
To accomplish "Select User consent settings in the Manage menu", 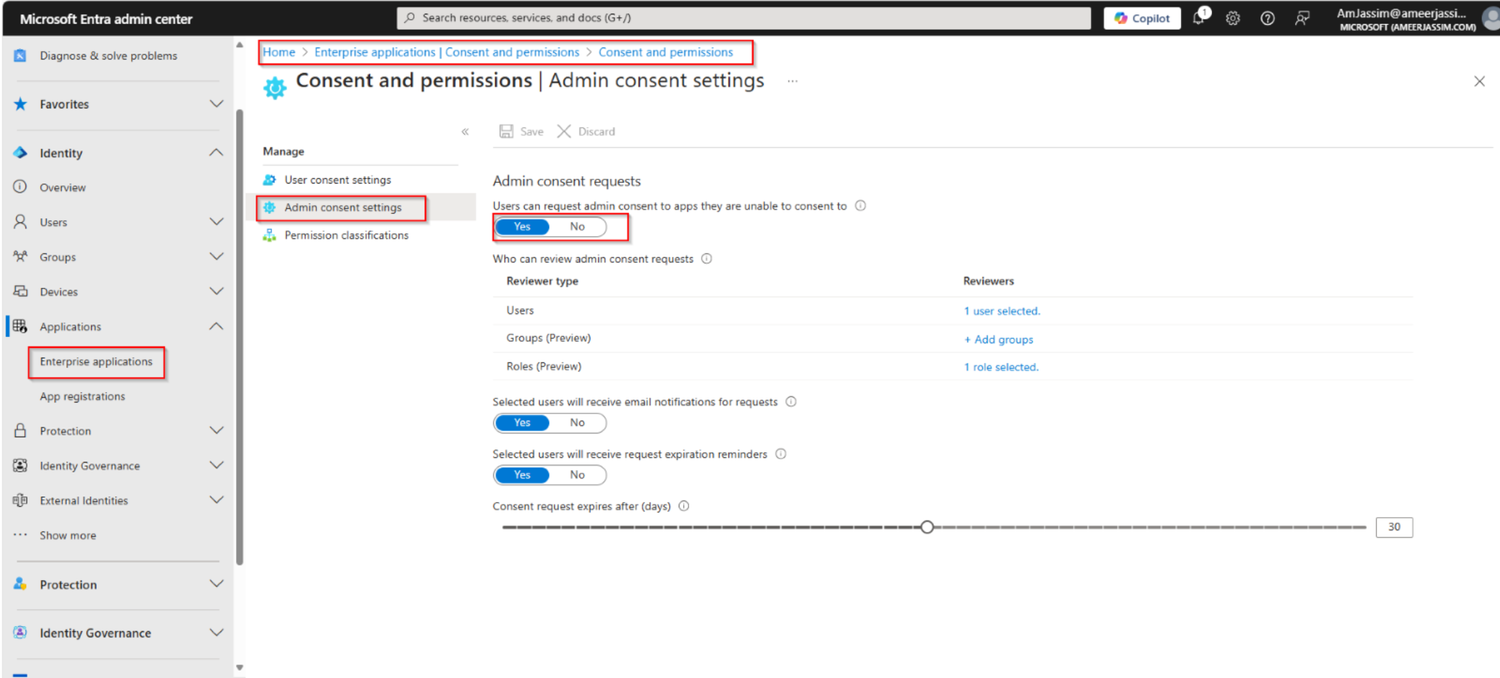I will click(334, 179).
